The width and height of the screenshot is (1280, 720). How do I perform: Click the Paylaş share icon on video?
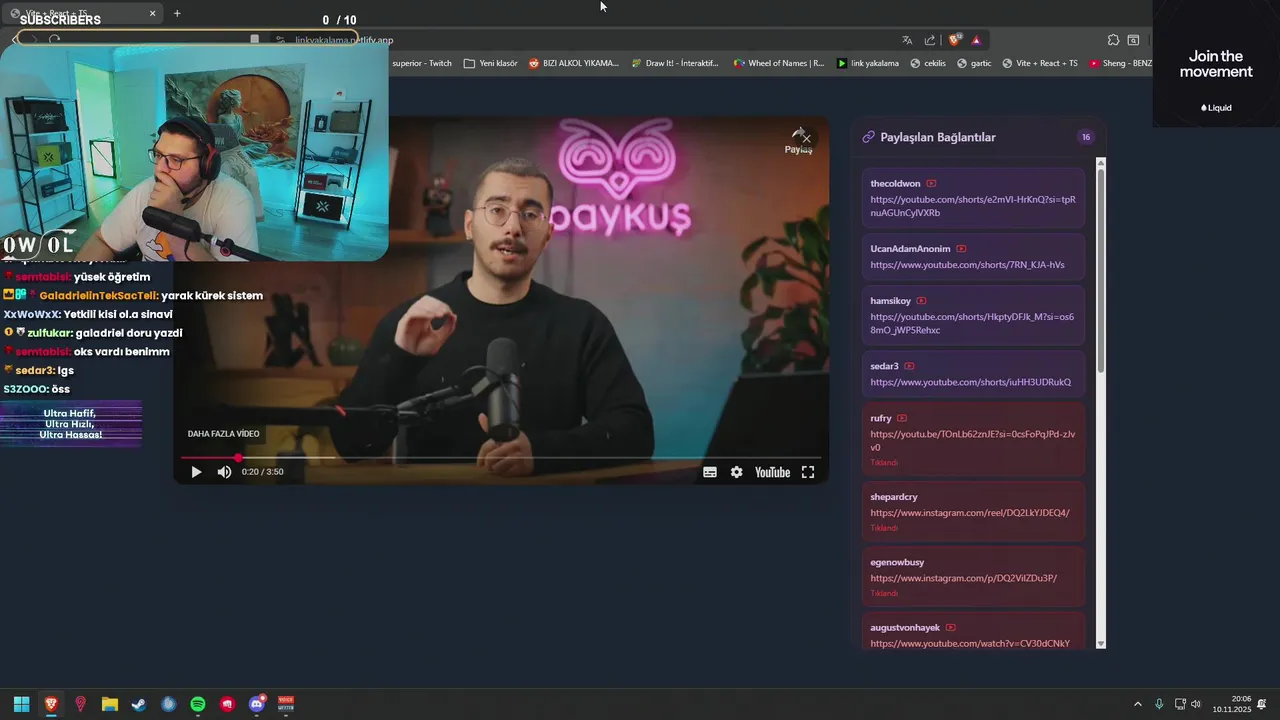point(798,141)
